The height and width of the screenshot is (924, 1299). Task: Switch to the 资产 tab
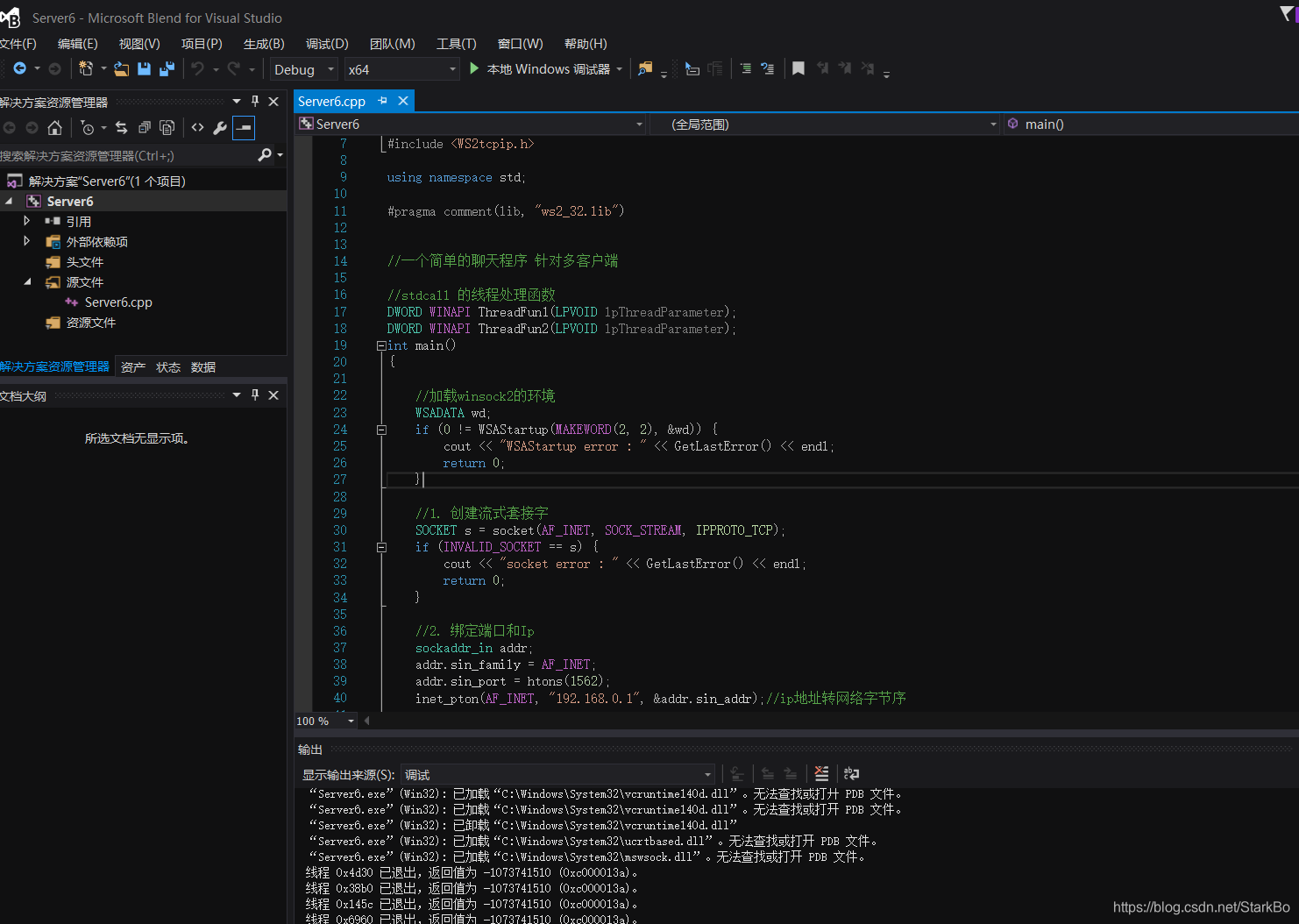(x=133, y=367)
